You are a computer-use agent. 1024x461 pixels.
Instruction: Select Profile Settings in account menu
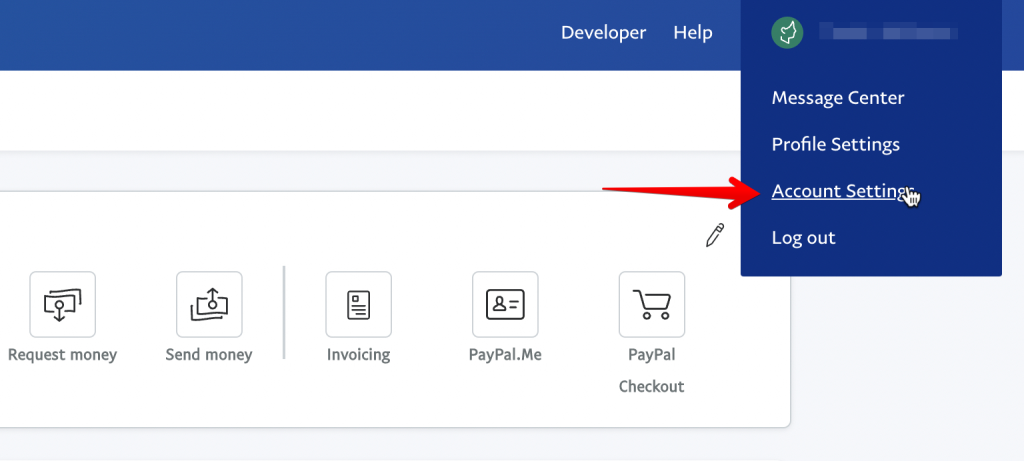pyautogui.click(x=835, y=144)
